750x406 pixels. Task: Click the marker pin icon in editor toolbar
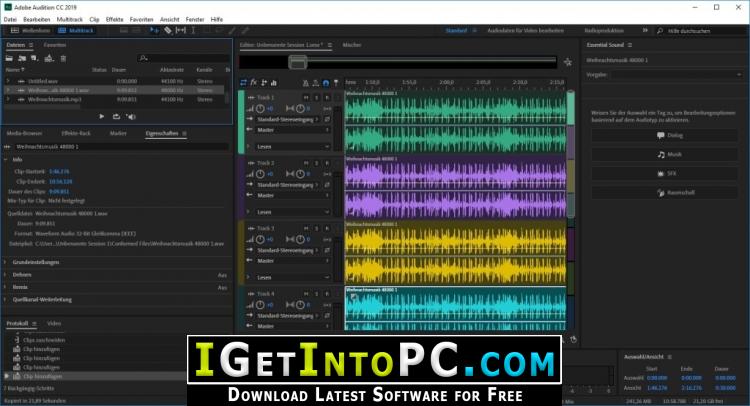[336, 83]
